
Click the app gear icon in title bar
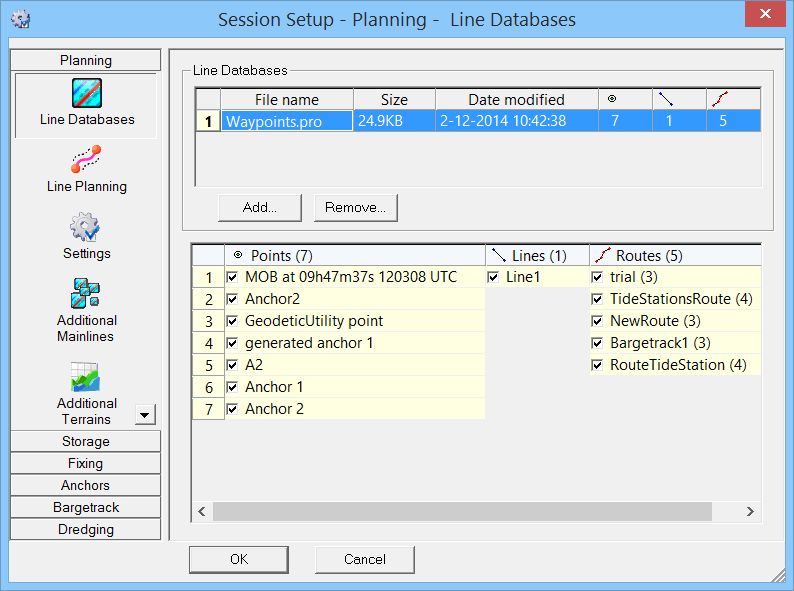click(x=19, y=18)
